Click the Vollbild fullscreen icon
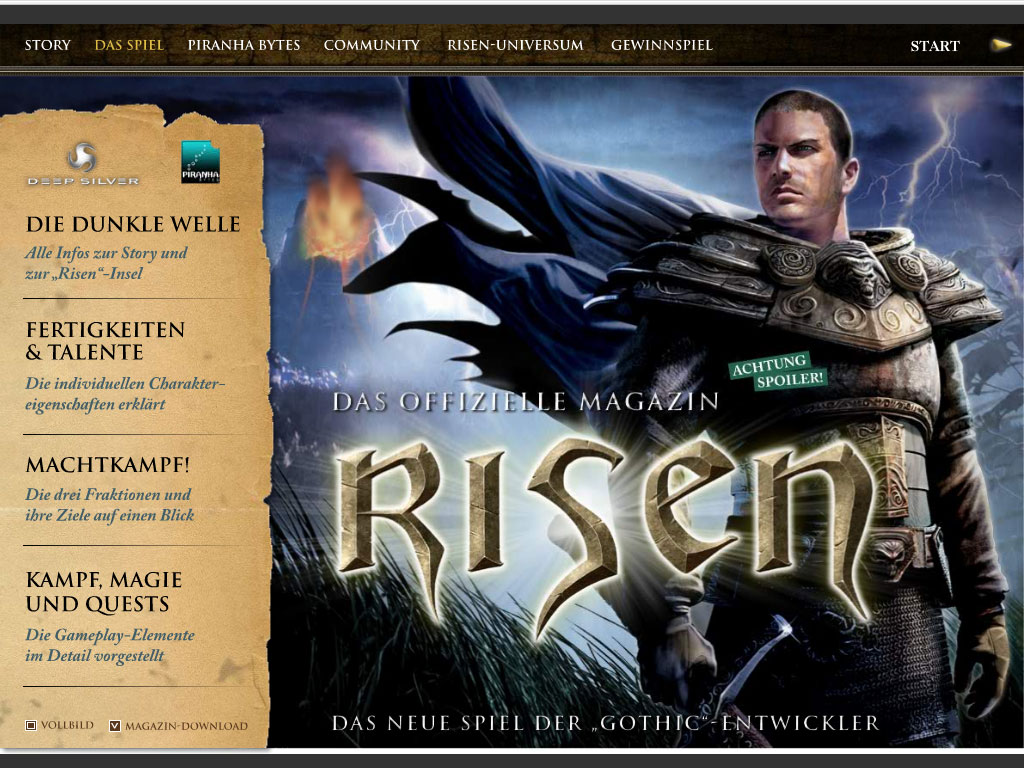The height and width of the screenshot is (768, 1024). coord(31,725)
